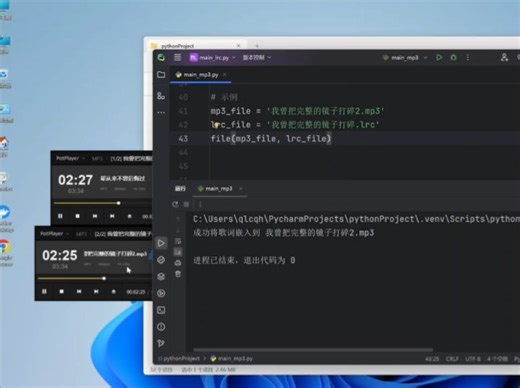This screenshot has width=520, height=388.
Task: Skip to next track in 02:27 PotPlayer
Action: [112, 216]
